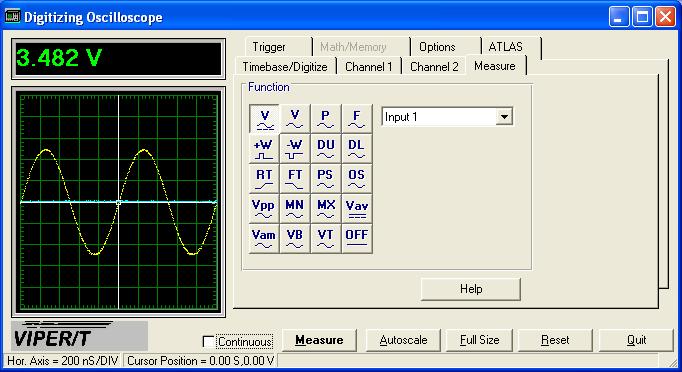Viewport: 682px width, 372px height.
Task: Select the Vpp peak-to-peak voltage function
Action: [264, 209]
